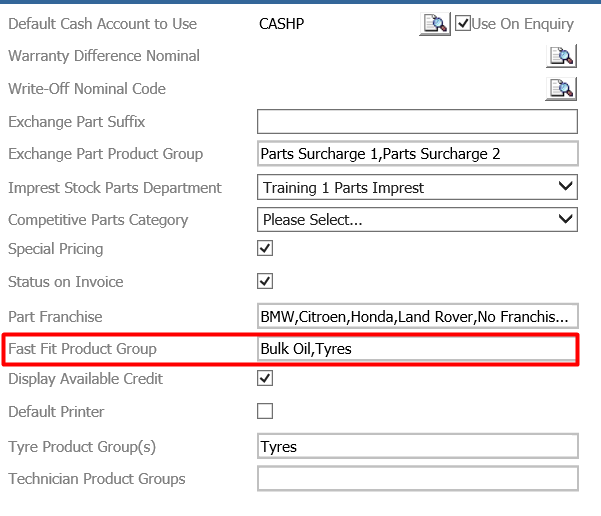Uncheck the Special Pricing checkbox

[265, 248]
